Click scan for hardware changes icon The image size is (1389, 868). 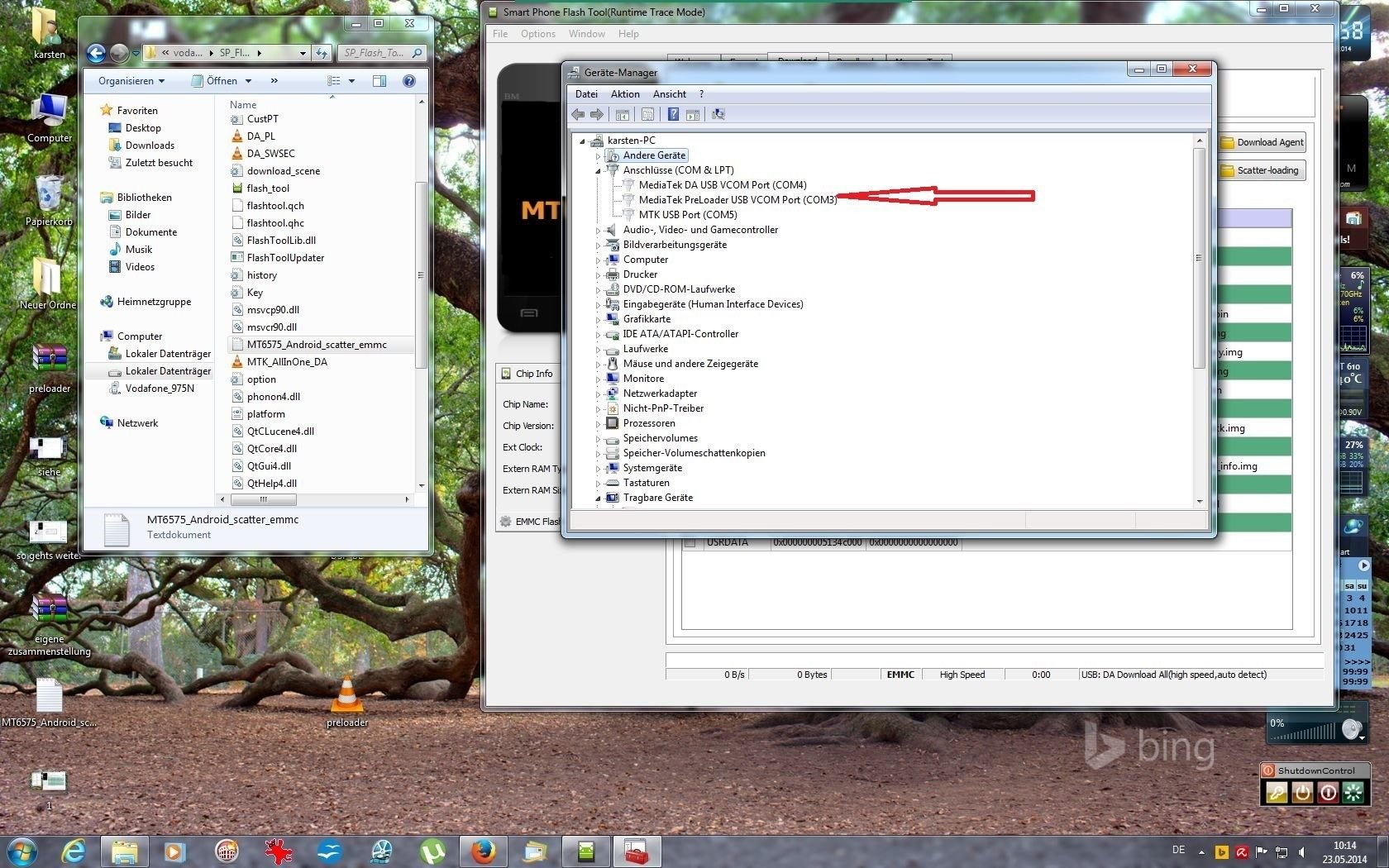pyautogui.click(x=718, y=114)
